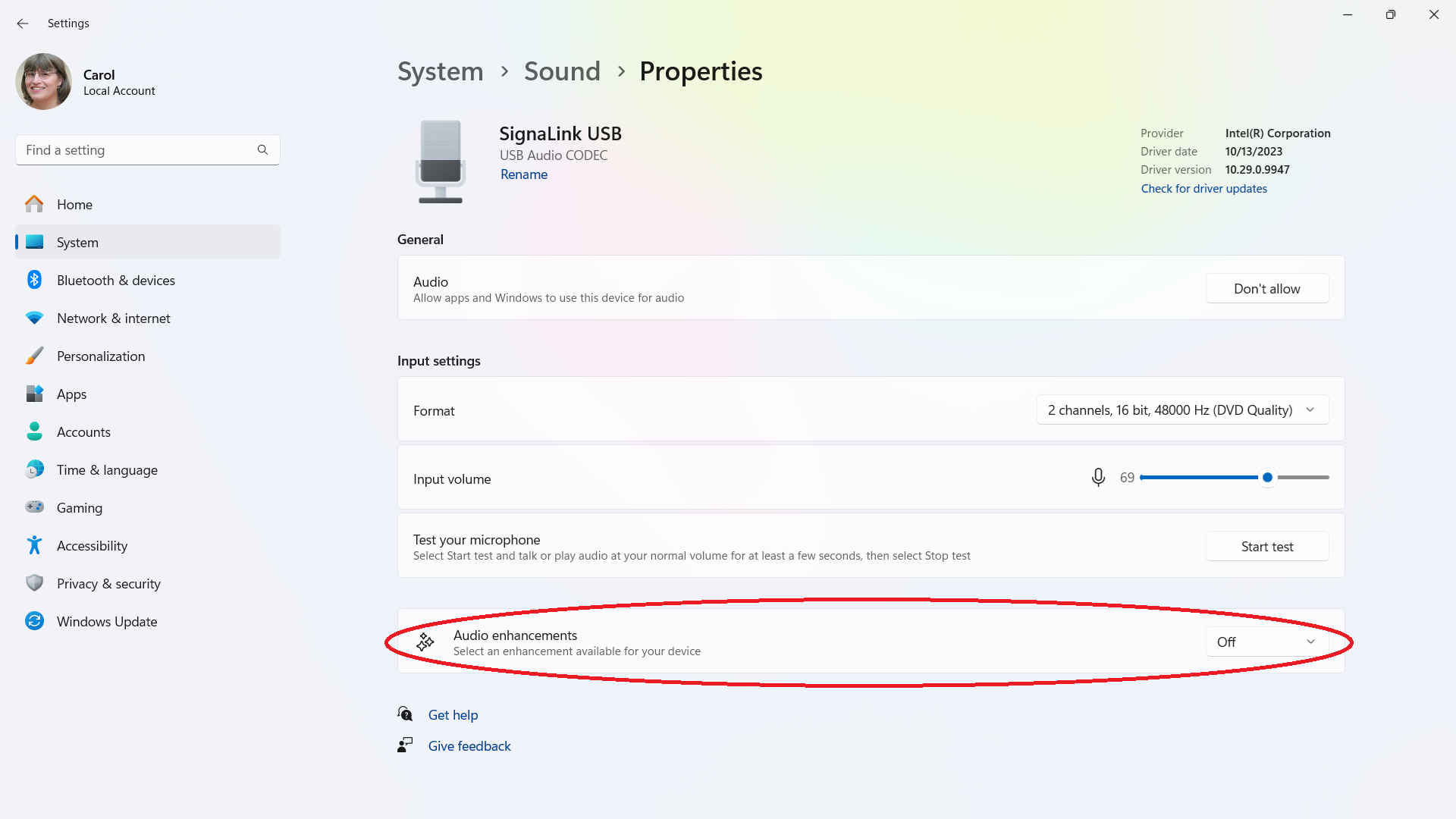
Task: Click the microphone icon beside input volume
Action: (x=1097, y=477)
